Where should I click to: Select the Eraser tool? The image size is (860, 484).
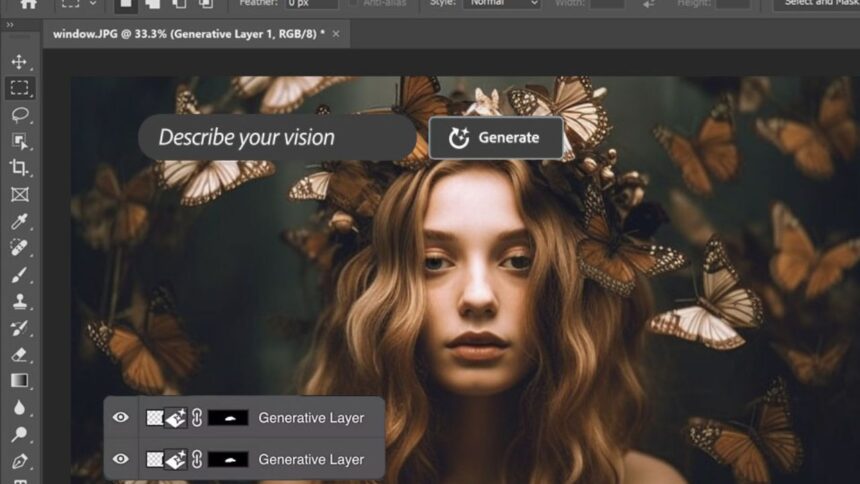(x=19, y=354)
